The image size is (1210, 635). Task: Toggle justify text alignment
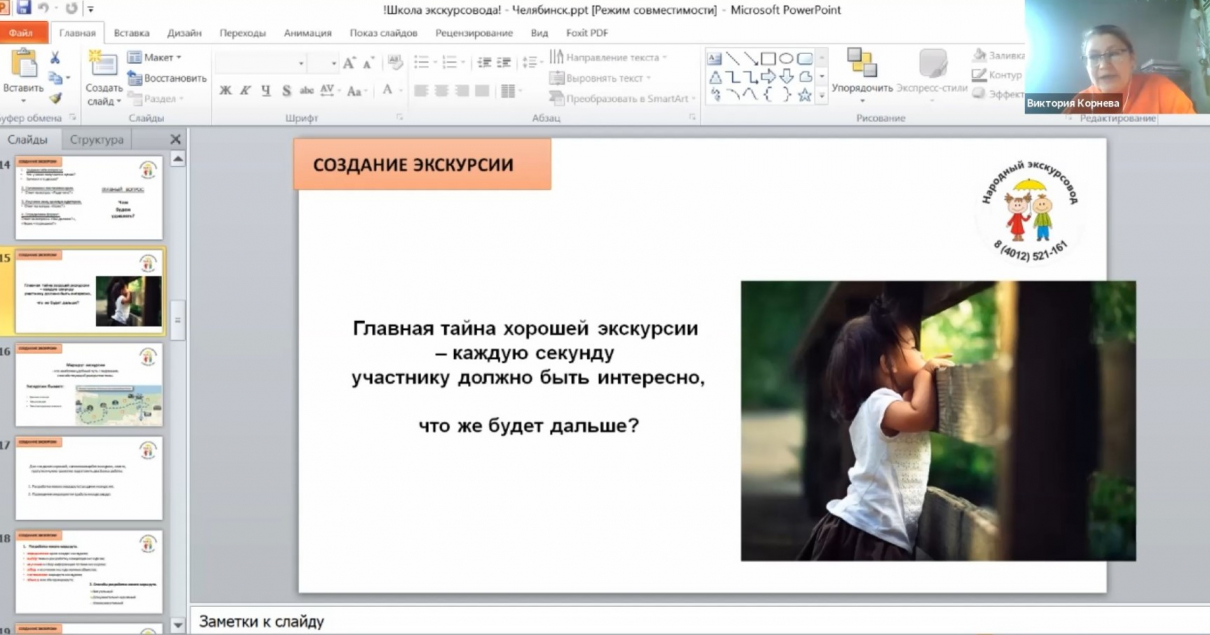tap(483, 91)
